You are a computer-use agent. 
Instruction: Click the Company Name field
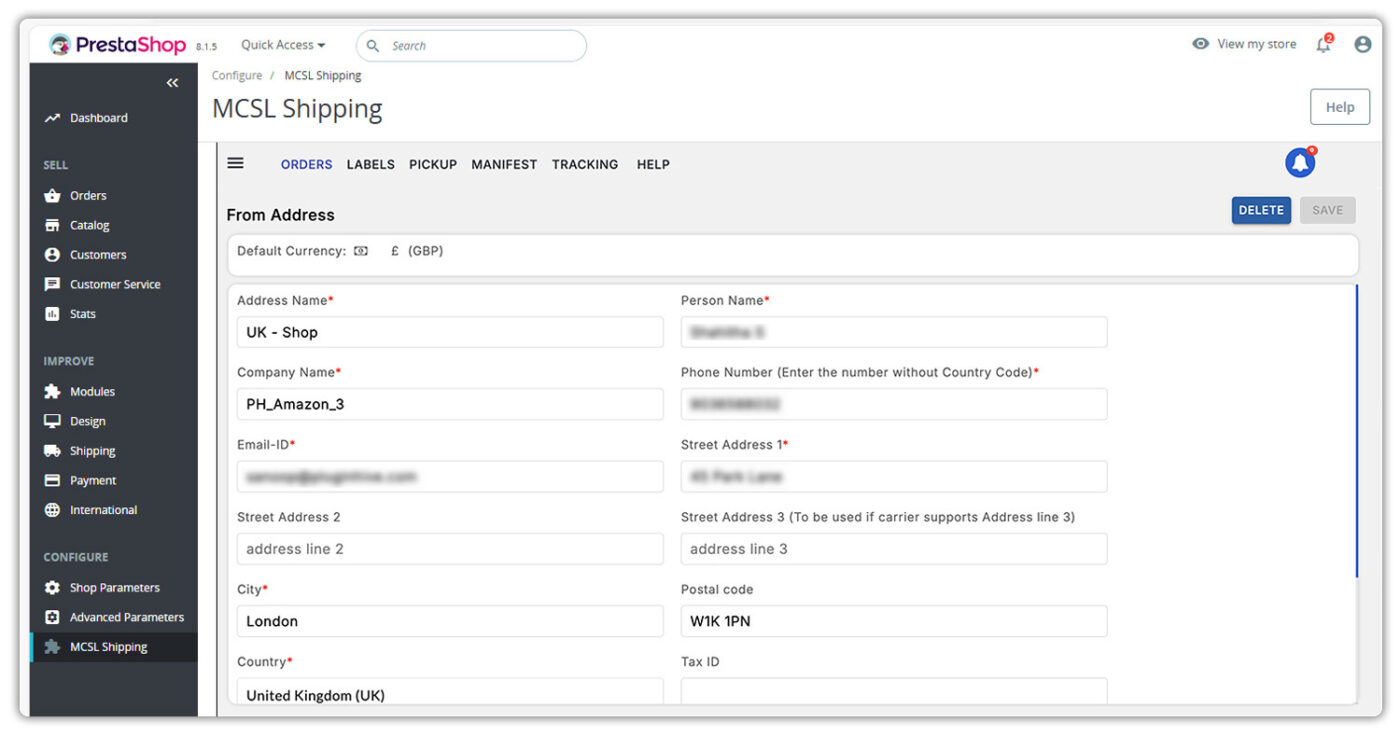pyautogui.click(x=450, y=404)
